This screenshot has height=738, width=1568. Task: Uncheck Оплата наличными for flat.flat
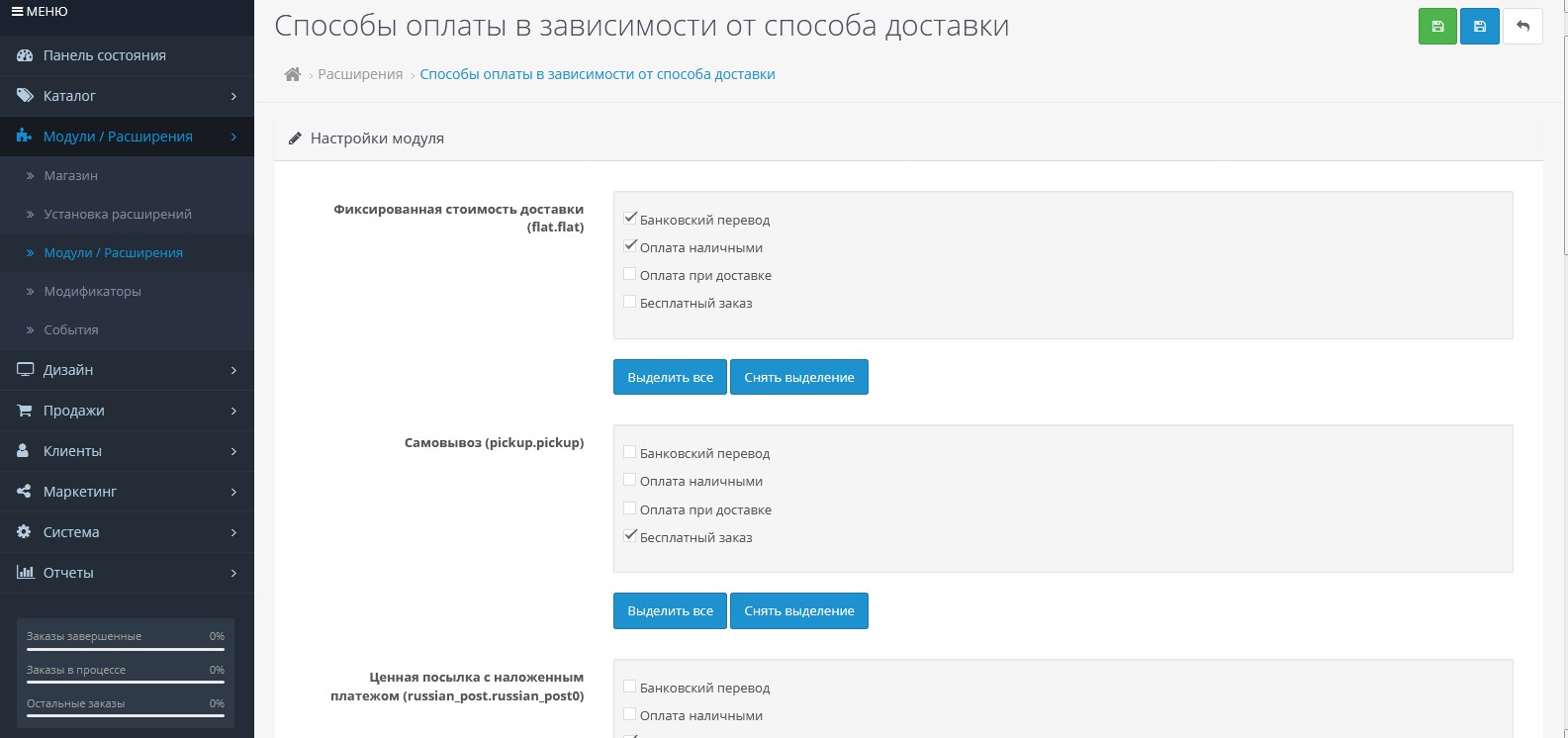click(x=629, y=246)
